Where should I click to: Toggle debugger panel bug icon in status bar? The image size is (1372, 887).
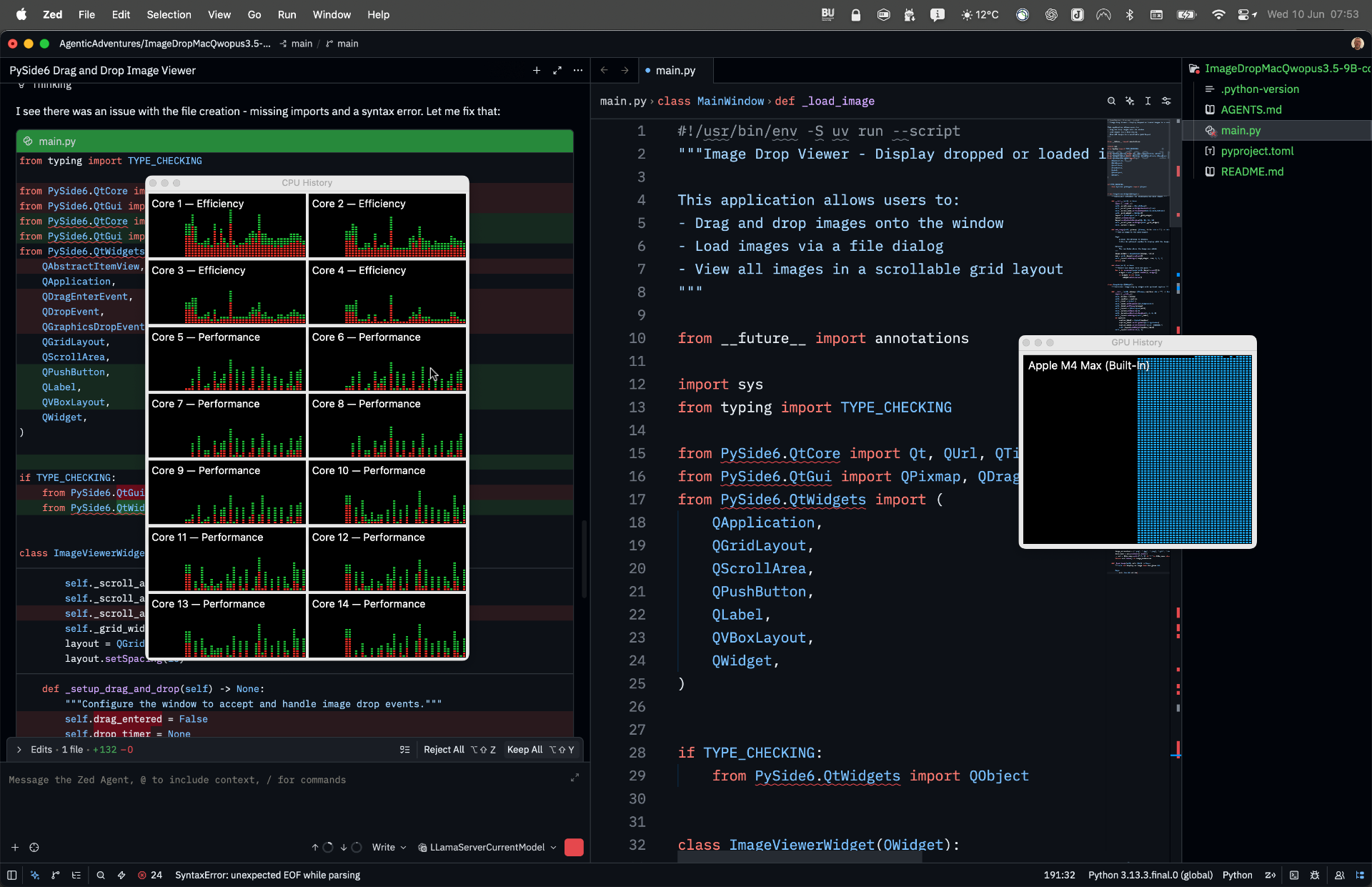(1315, 876)
